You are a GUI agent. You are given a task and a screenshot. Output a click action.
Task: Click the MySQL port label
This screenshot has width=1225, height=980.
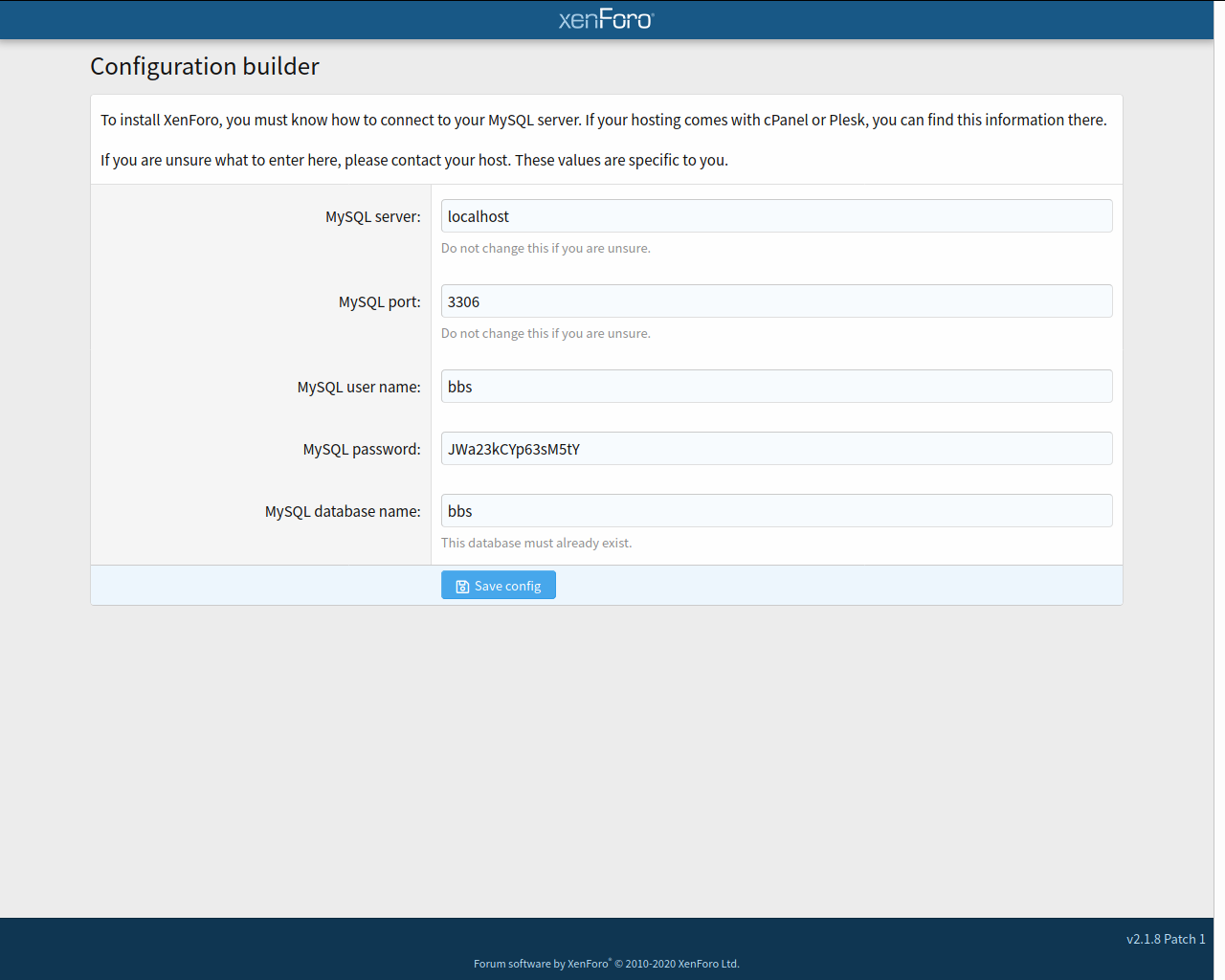pos(379,301)
